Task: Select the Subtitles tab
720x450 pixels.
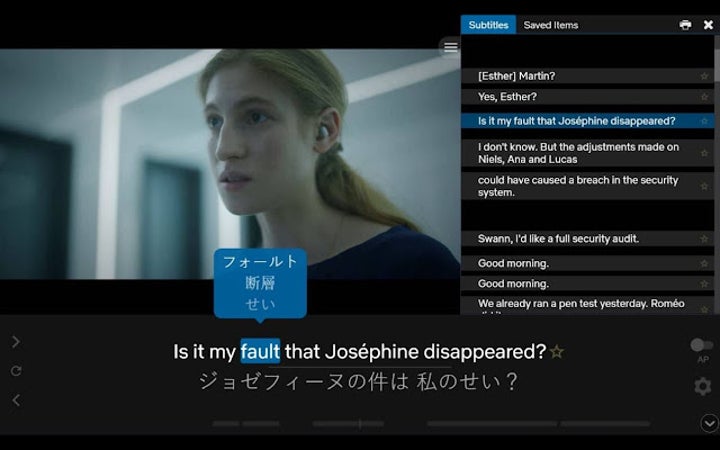Action: 488,25
